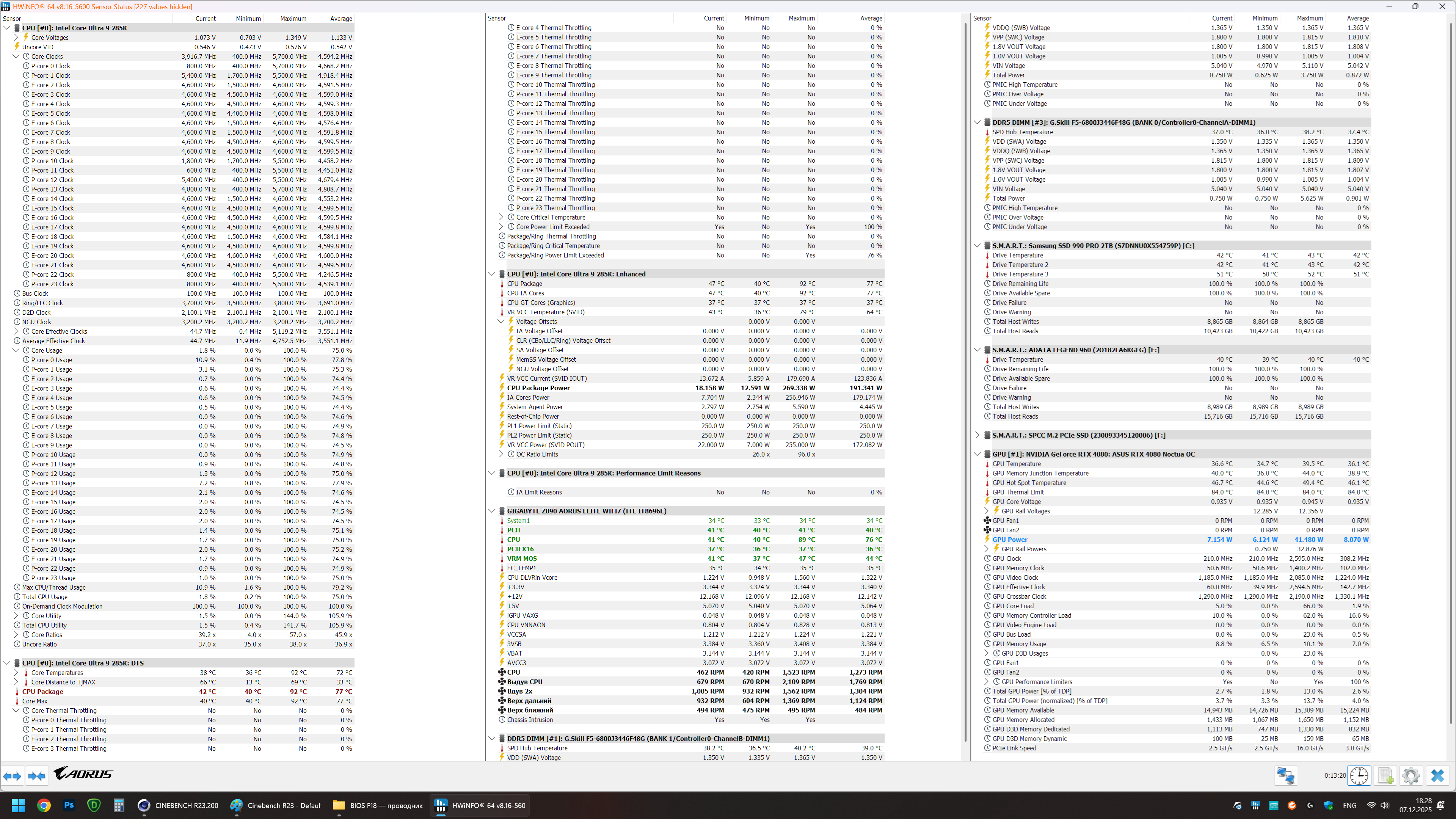Open Google Chrome from the taskbar
This screenshot has width=1456, height=819.
44,805
